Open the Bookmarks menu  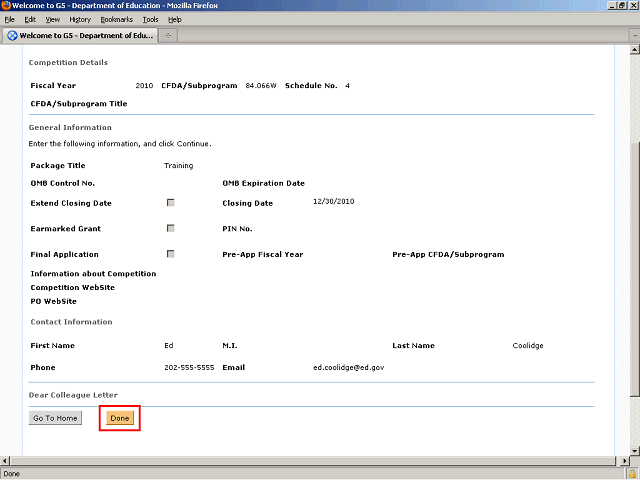click(x=117, y=19)
